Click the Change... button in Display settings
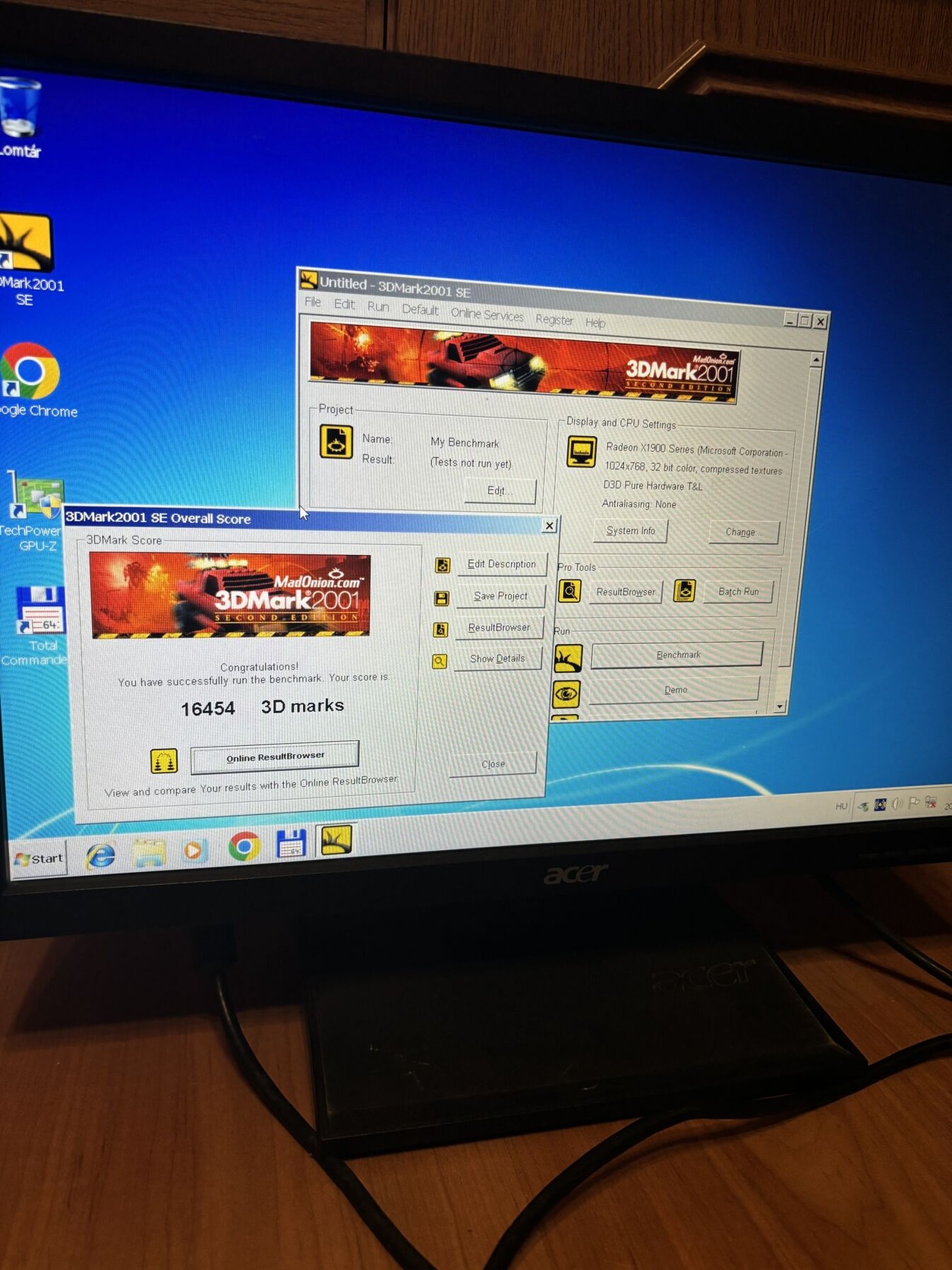 (743, 532)
